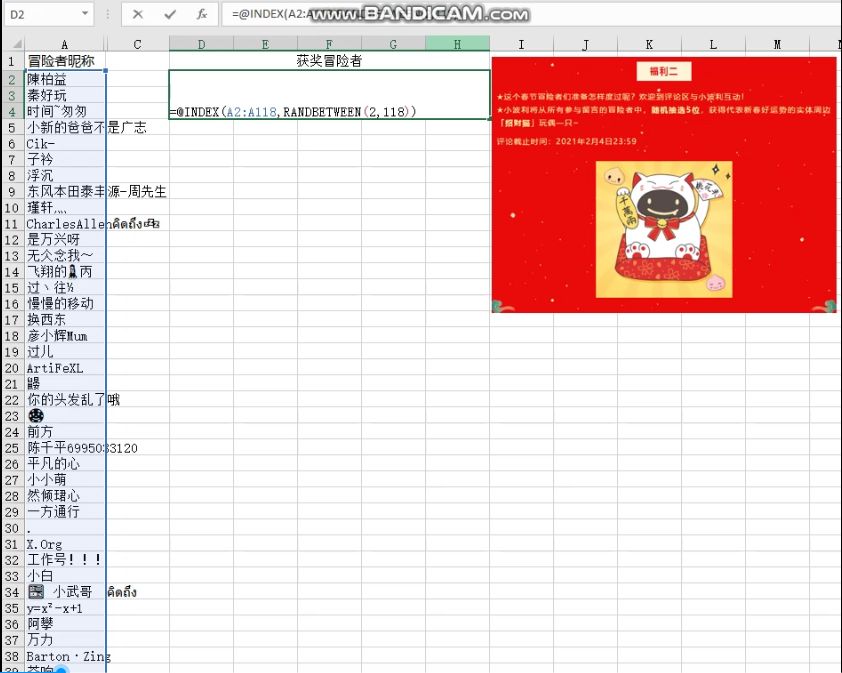Select the cell containing 小白
Image resolution: width=842 pixels, height=673 pixels.
(x=64, y=576)
